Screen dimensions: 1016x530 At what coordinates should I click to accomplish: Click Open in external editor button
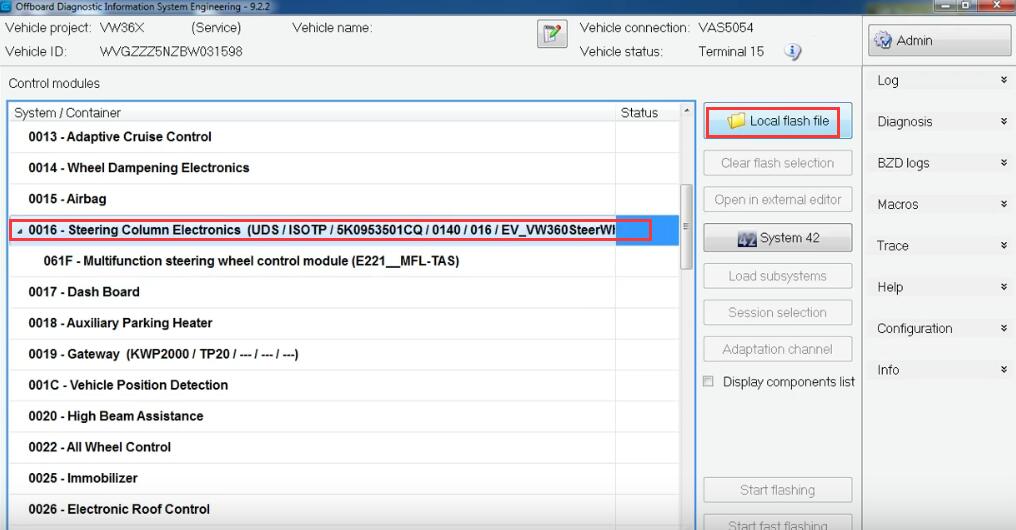pos(778,200)
